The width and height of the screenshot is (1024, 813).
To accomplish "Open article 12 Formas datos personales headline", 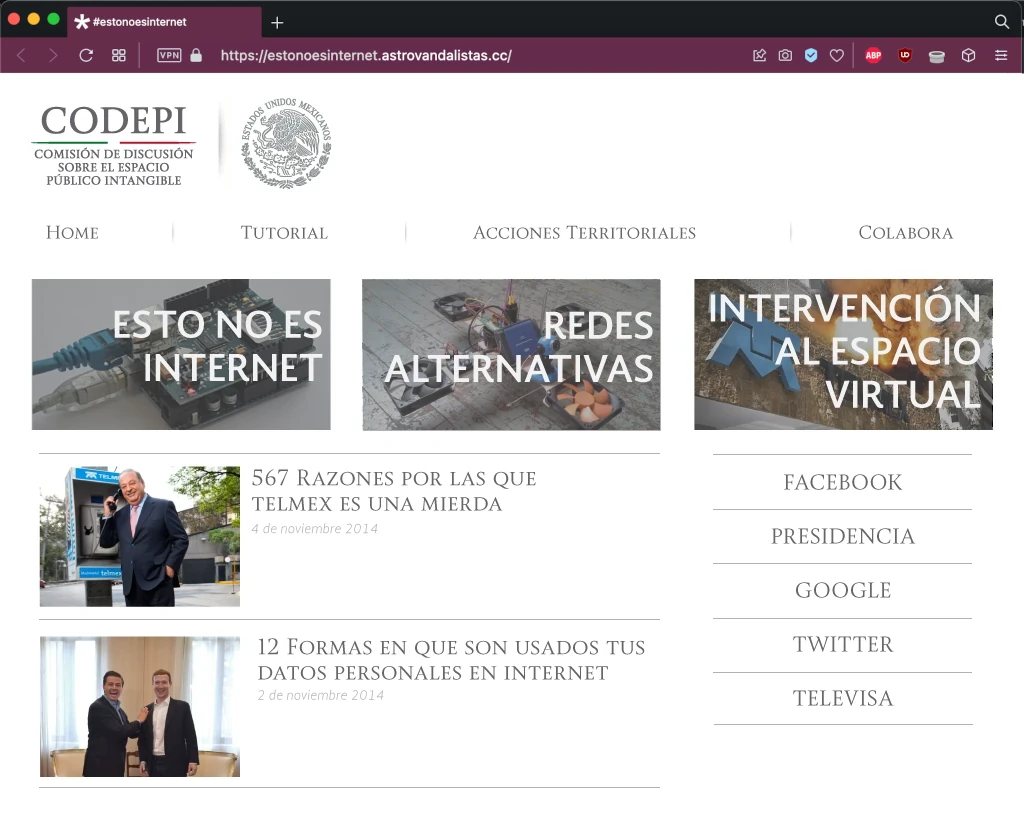I will click(x=451, y=660).
